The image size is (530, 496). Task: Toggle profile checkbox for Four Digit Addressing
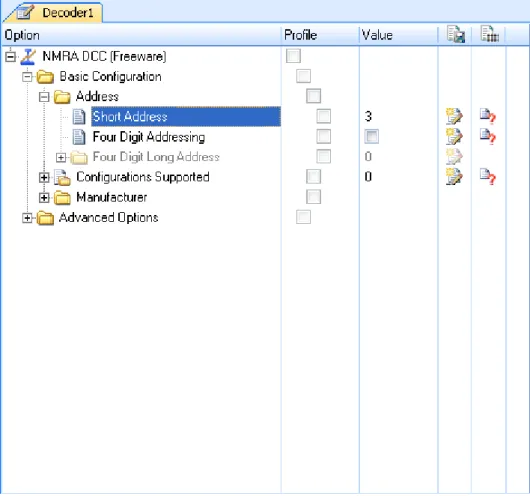pyautogui.click(x=323, y=137)
